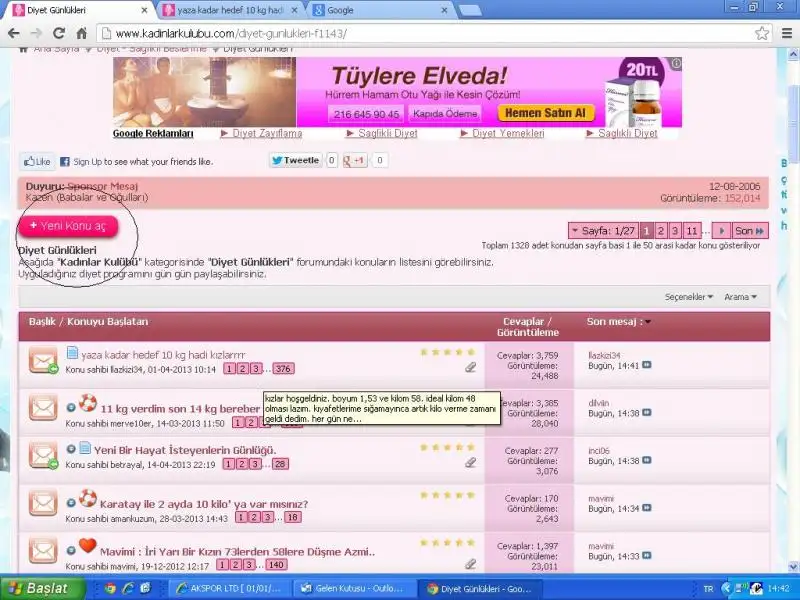Go to last post by mavimi at 14:33
The width and height of the screenshot is (800, 600).
646,556
